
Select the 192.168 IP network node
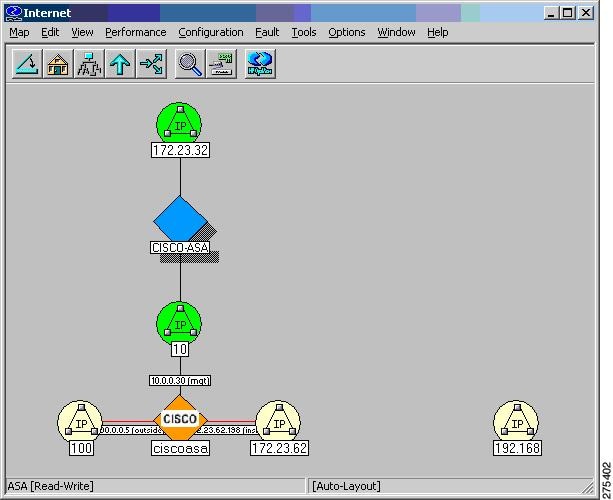click(516, 421)
